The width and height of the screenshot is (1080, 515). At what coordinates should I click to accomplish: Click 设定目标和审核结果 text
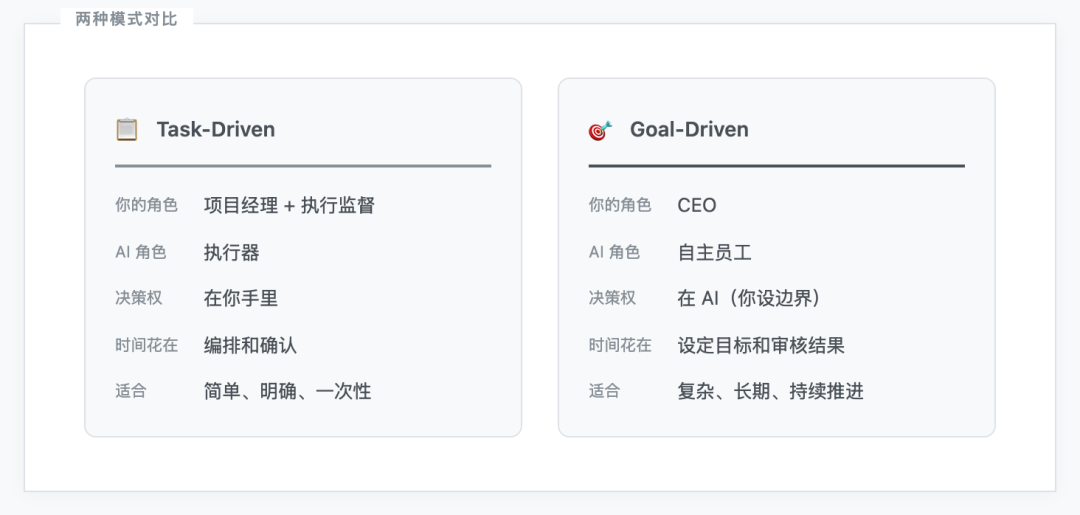tap(761, 345)
